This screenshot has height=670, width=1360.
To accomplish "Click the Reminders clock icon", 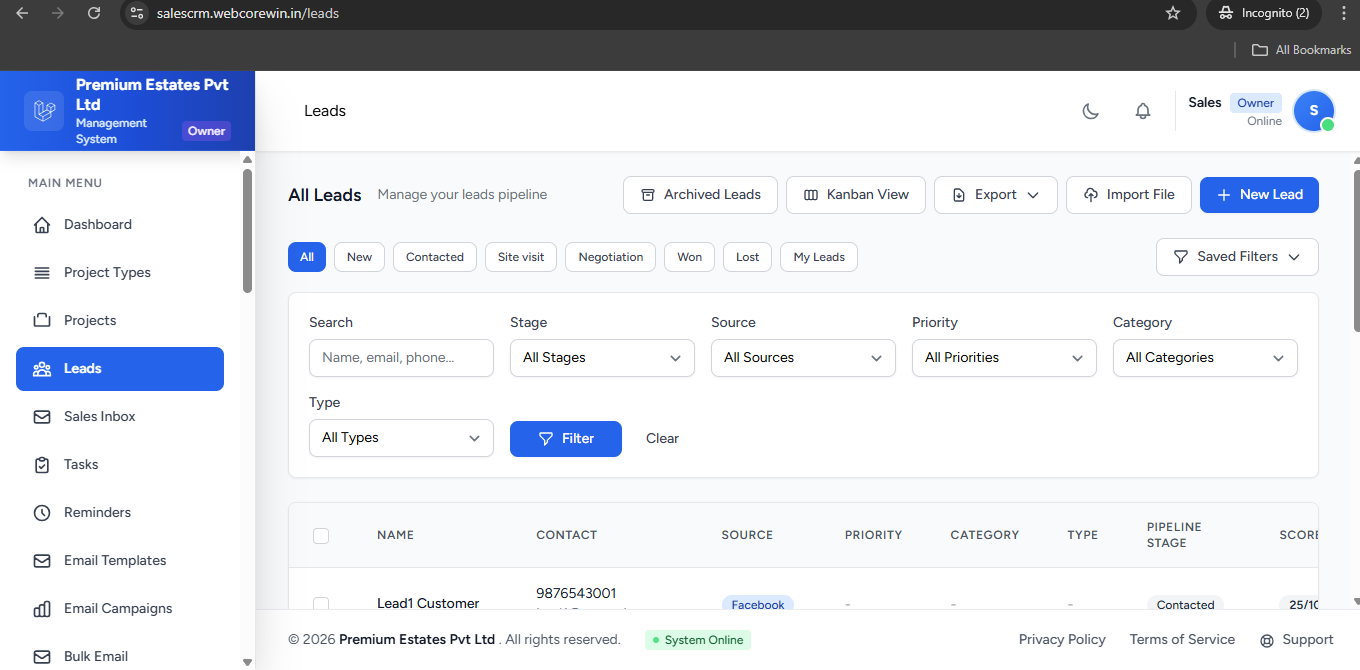I will [x=42, y=513].
